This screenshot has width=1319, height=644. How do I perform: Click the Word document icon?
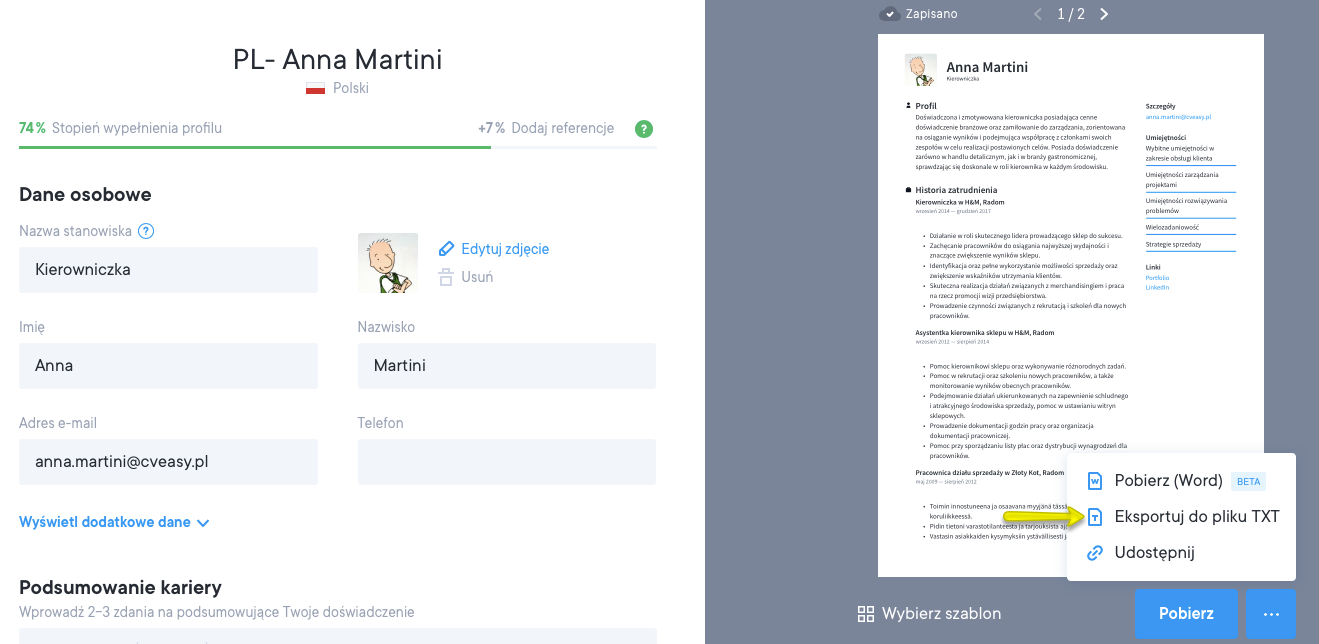pyautogui.click(x=1095, y=481)
